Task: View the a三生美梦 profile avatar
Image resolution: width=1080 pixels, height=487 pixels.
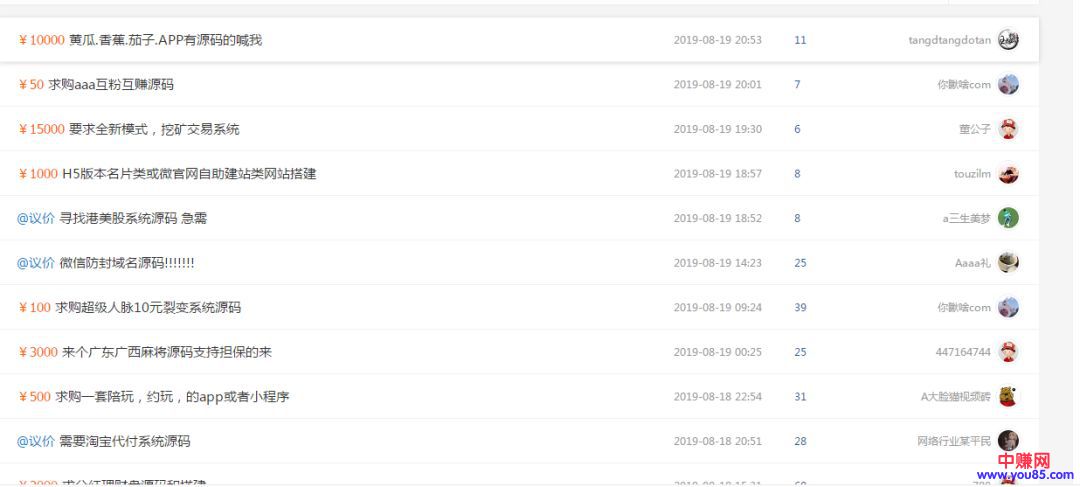Action: tap(1008, 218)
